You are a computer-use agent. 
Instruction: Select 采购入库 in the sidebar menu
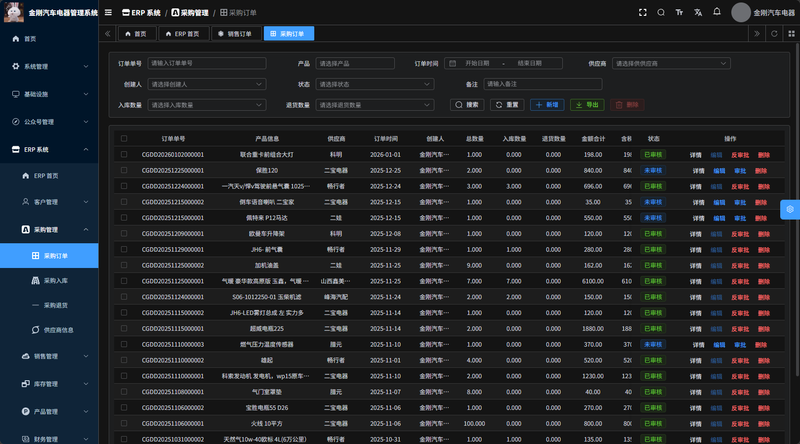tap(55, 281)
